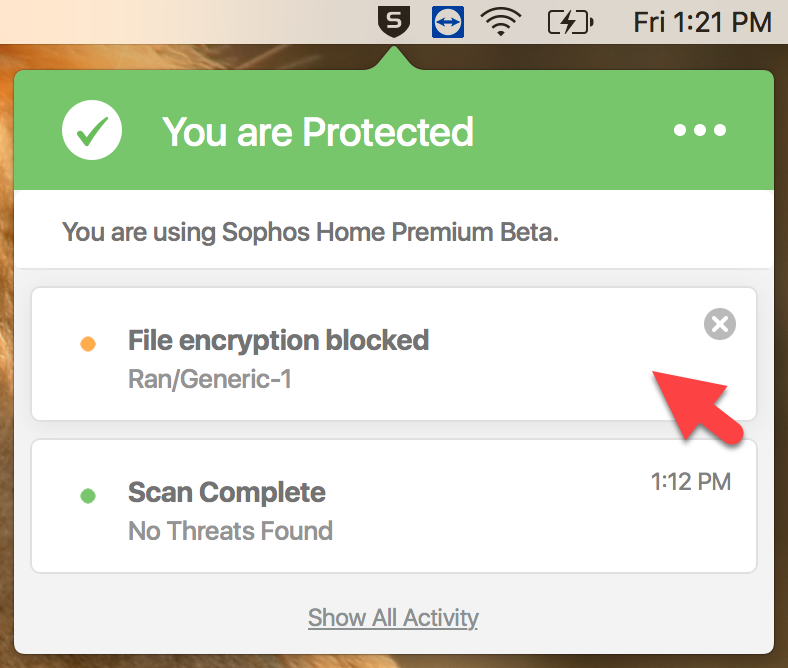Screen dimensions: 788x668
Task: Click the 1:12 PM scan timestamp
Action: coord(691,482)
